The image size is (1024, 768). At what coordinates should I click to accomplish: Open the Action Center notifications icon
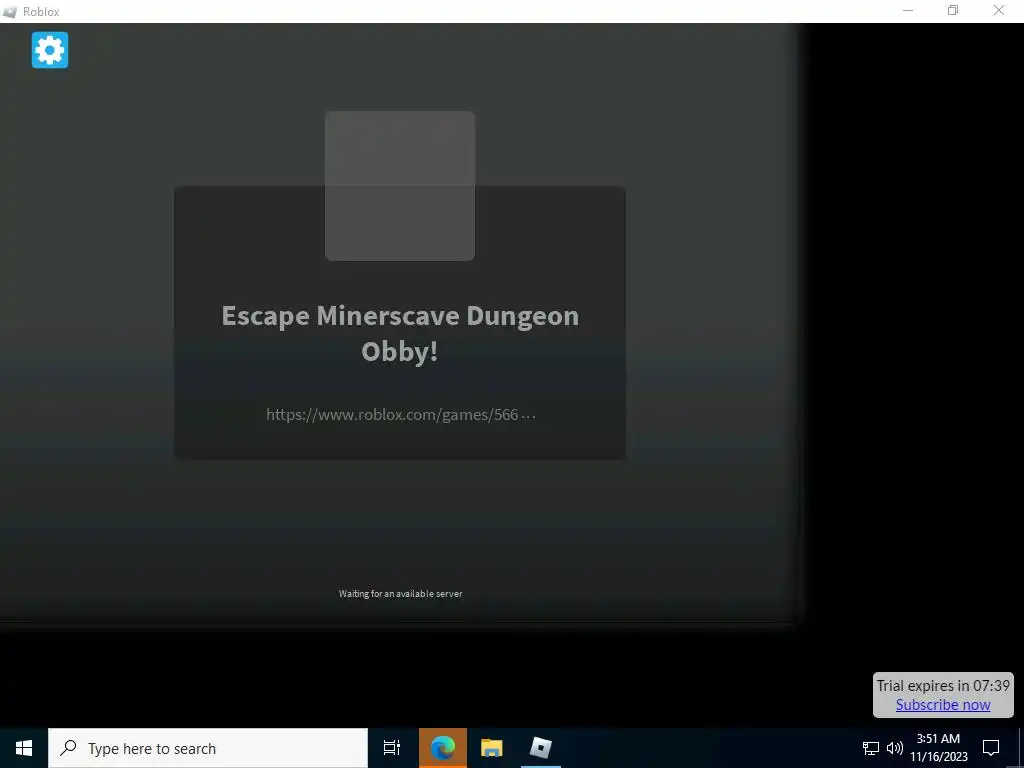pos(991,748)
